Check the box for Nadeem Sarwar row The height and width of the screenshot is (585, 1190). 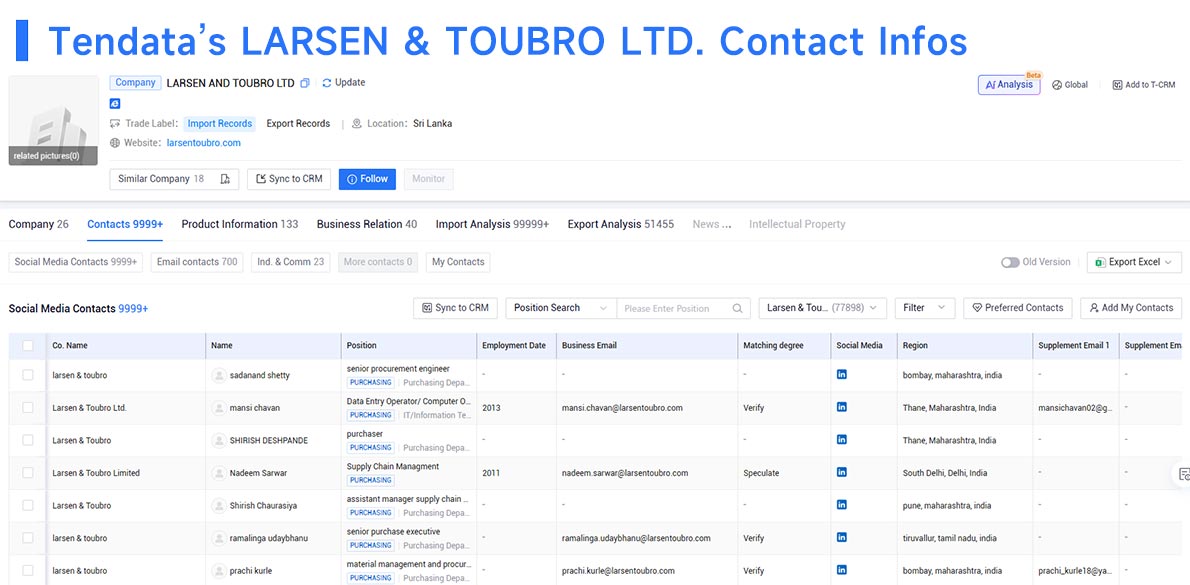(x=28, y=473)
